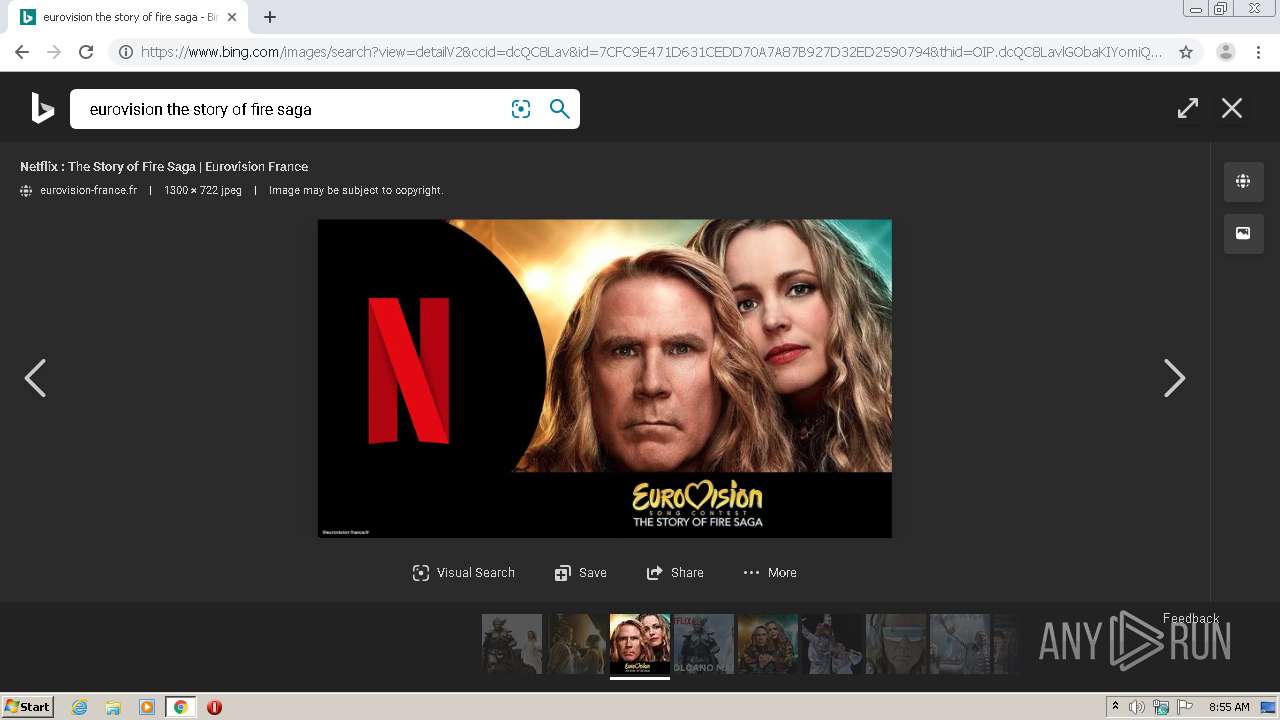Click the Feedback link
The height and width of the screenshot is (720, 1280).
click(x=1191, y=618)
